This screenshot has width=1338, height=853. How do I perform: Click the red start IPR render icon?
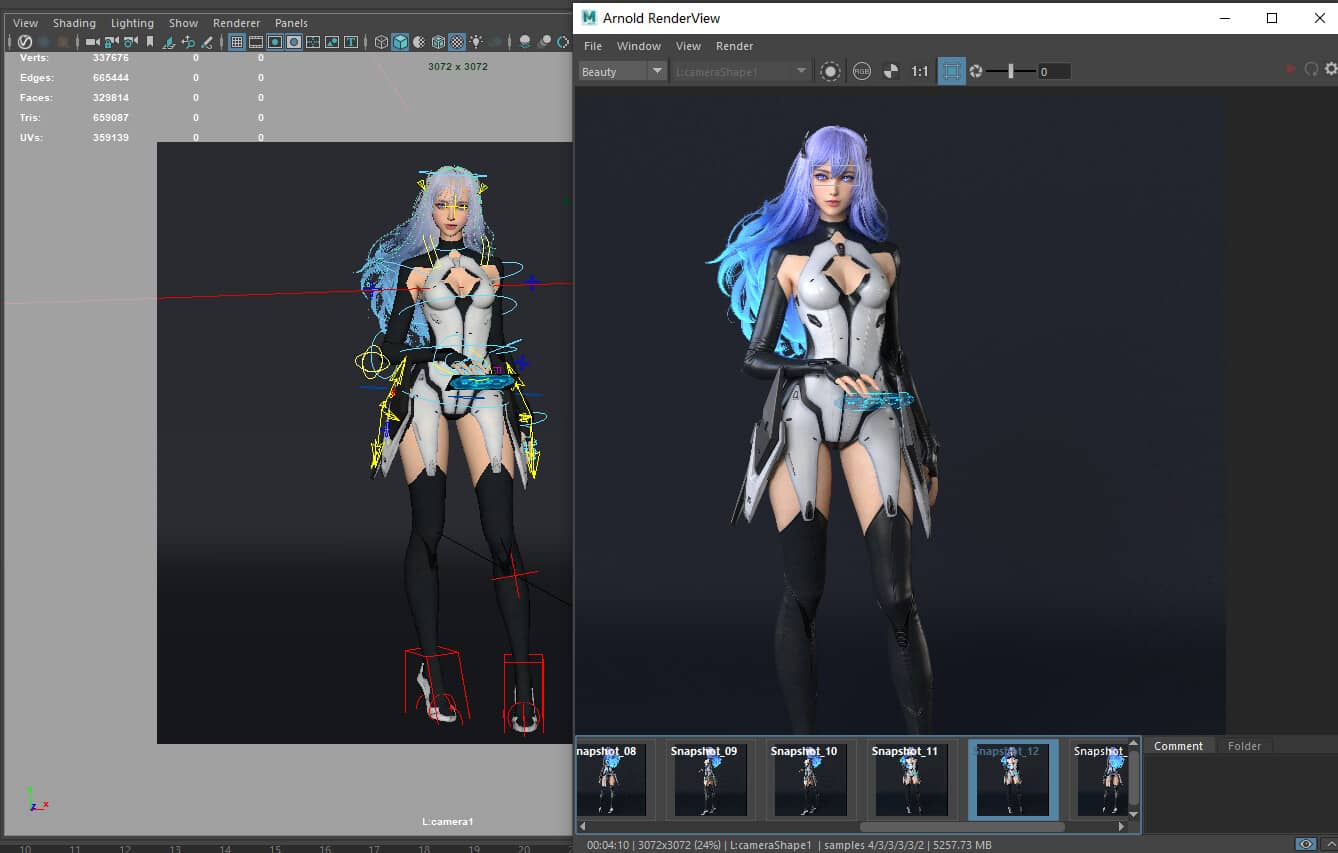coord(1291,69)
